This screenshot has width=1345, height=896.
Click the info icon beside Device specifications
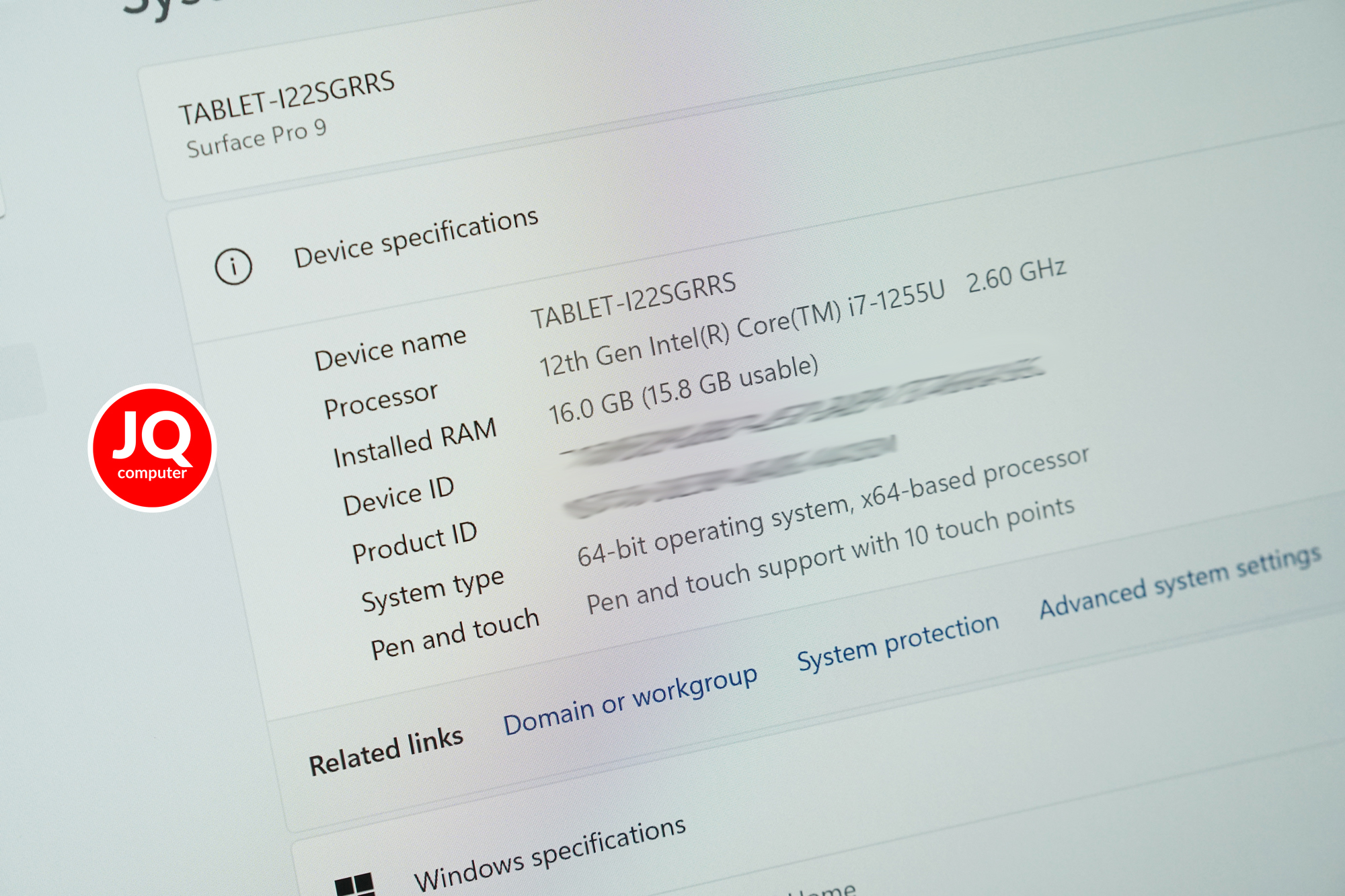tap(233, 266)
